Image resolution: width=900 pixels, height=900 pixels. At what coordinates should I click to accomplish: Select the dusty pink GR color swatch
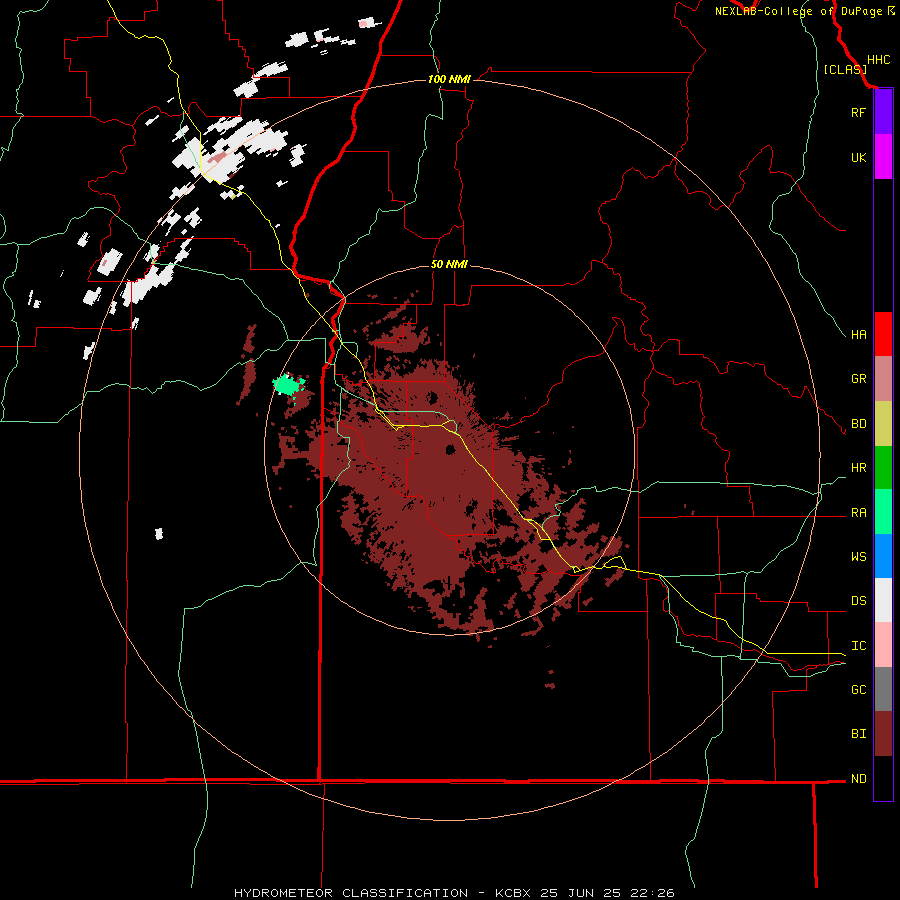point(883,378)
